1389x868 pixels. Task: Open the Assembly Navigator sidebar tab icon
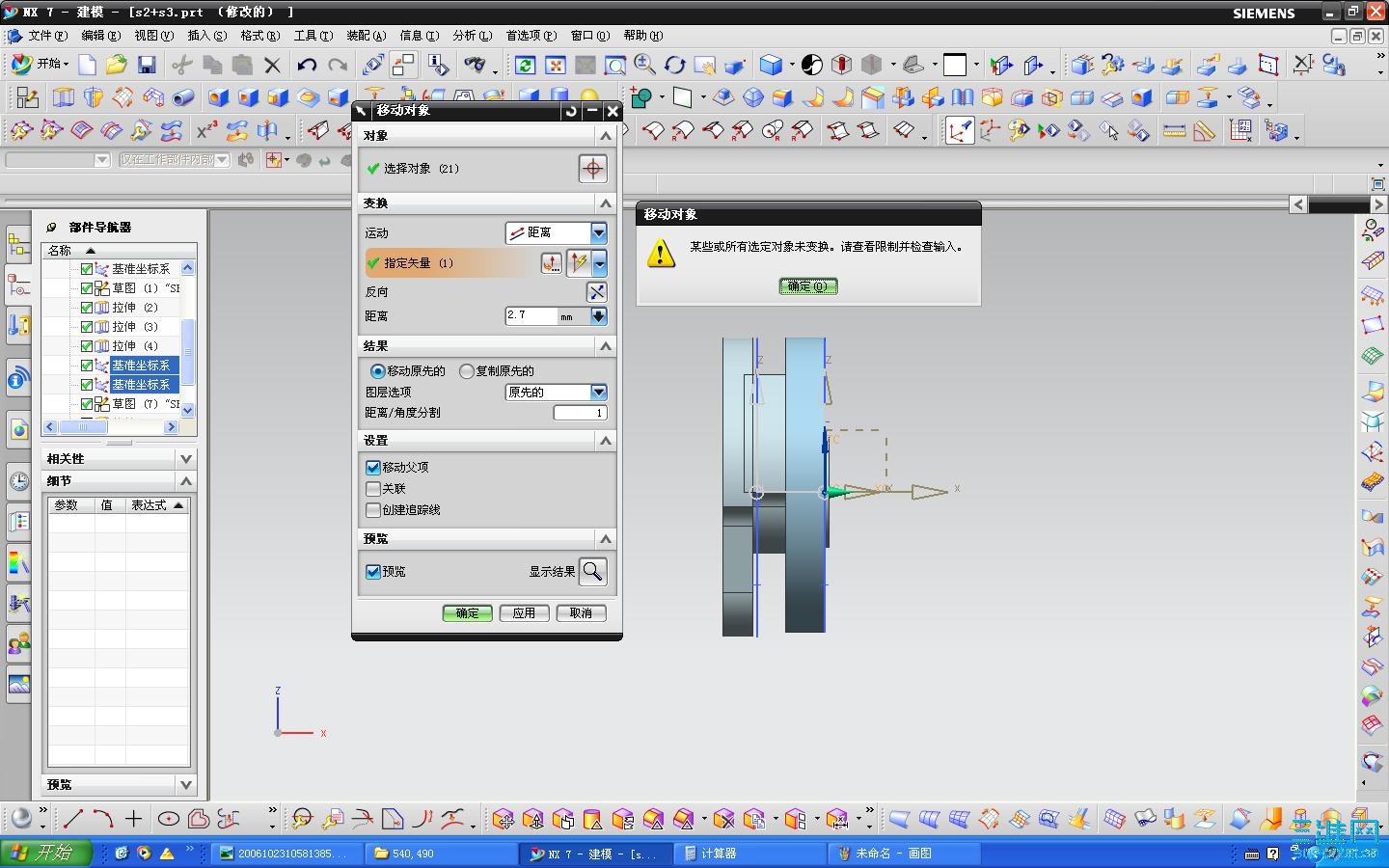click(x=18, y=245)
